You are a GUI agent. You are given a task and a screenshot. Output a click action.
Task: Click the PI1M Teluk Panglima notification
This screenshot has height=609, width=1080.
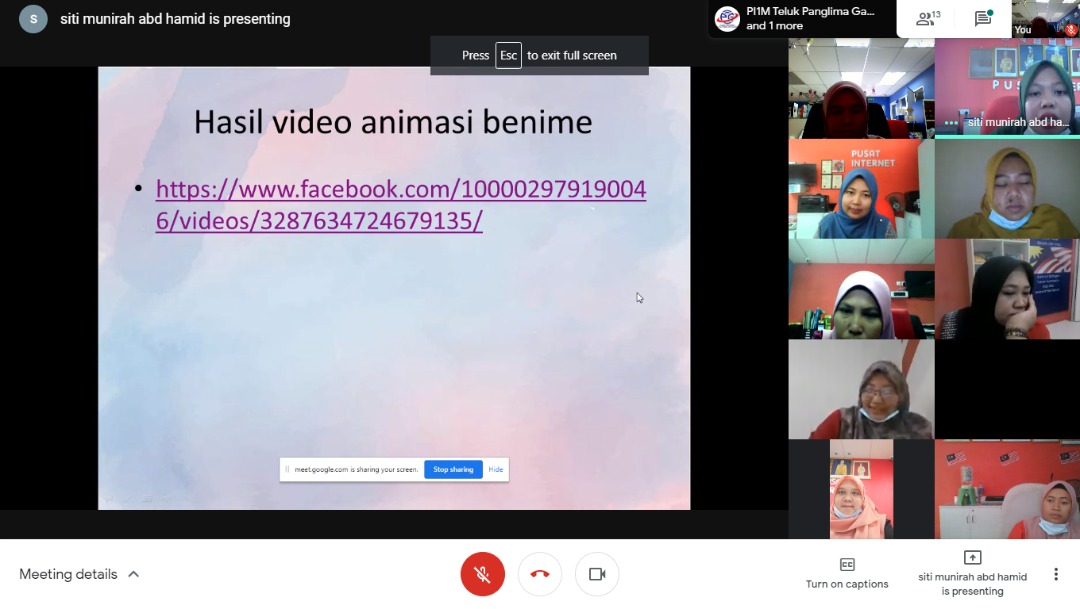[810, 18]
